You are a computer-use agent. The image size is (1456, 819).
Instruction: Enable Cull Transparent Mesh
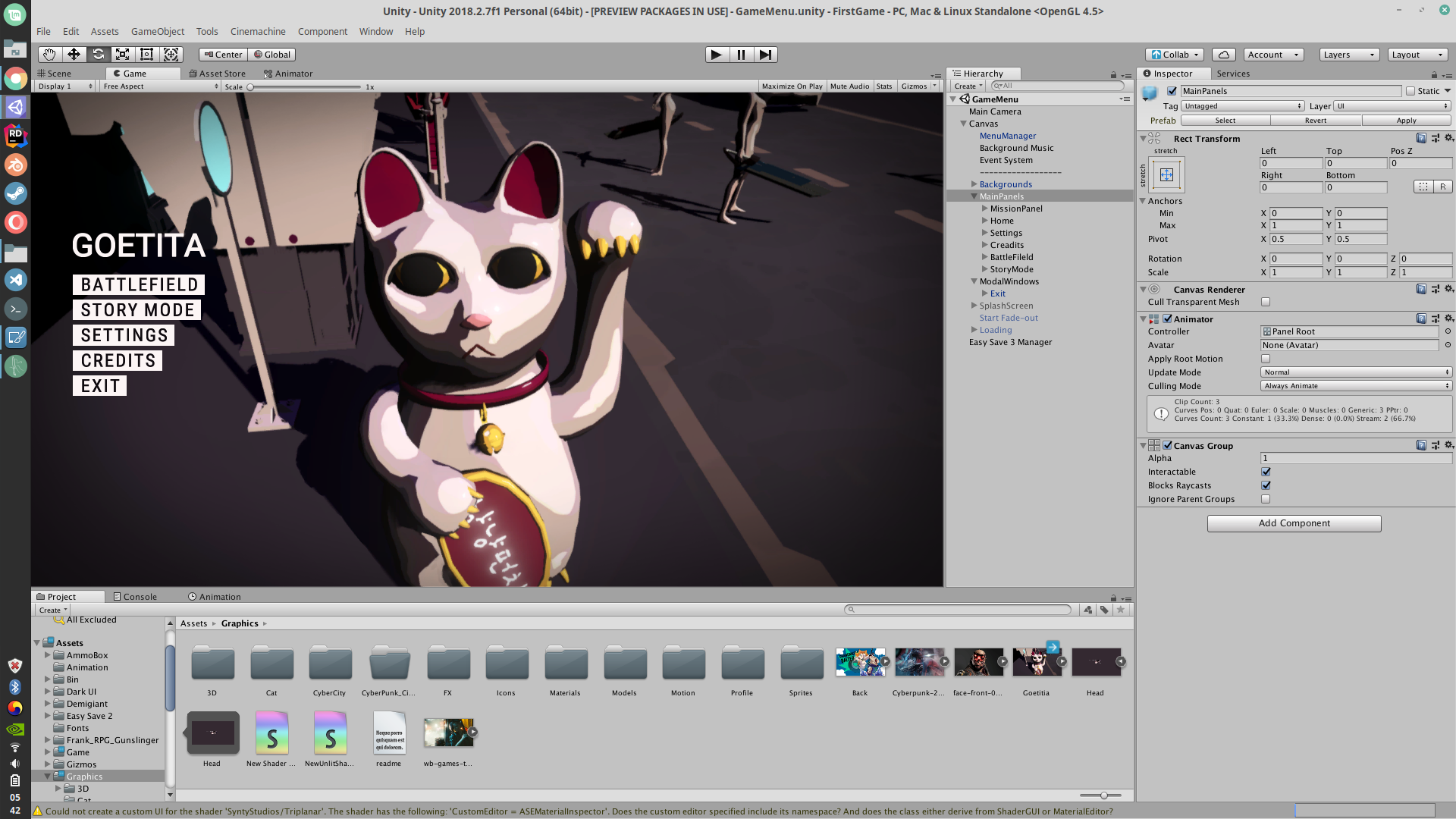click(1266, 302)
